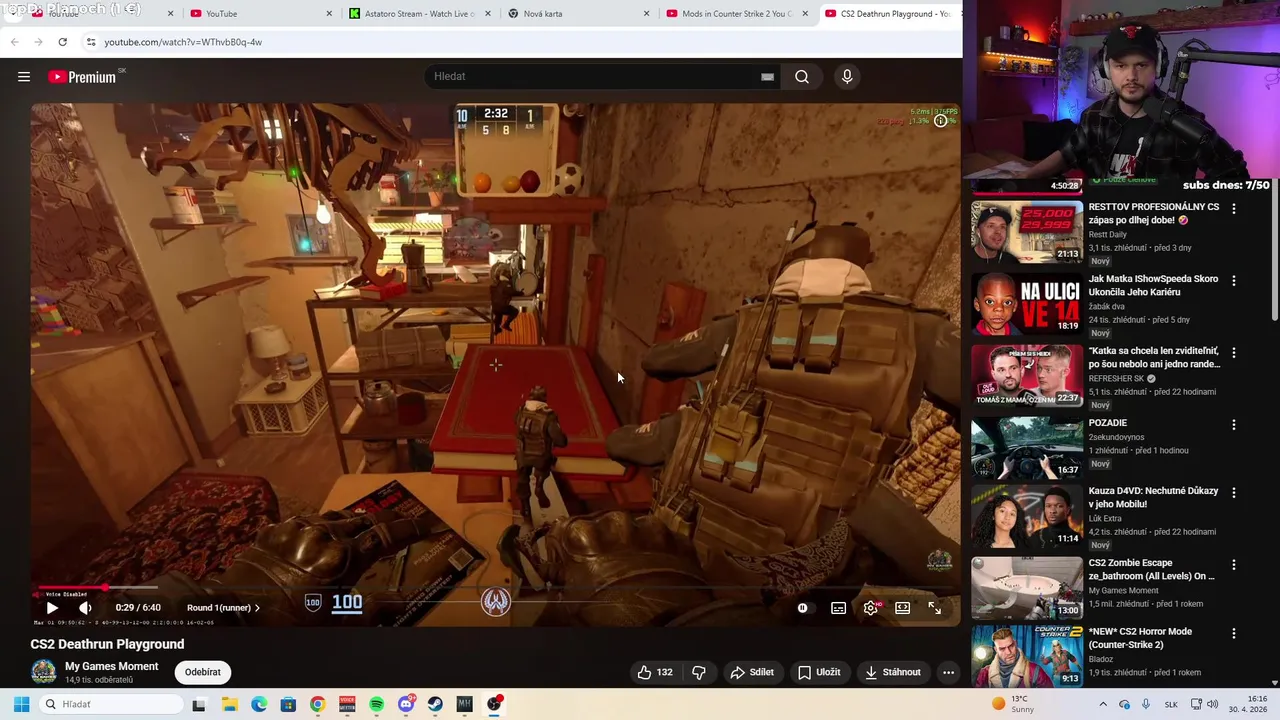Open options for Kauza D4VD video

pos(1234,493)
